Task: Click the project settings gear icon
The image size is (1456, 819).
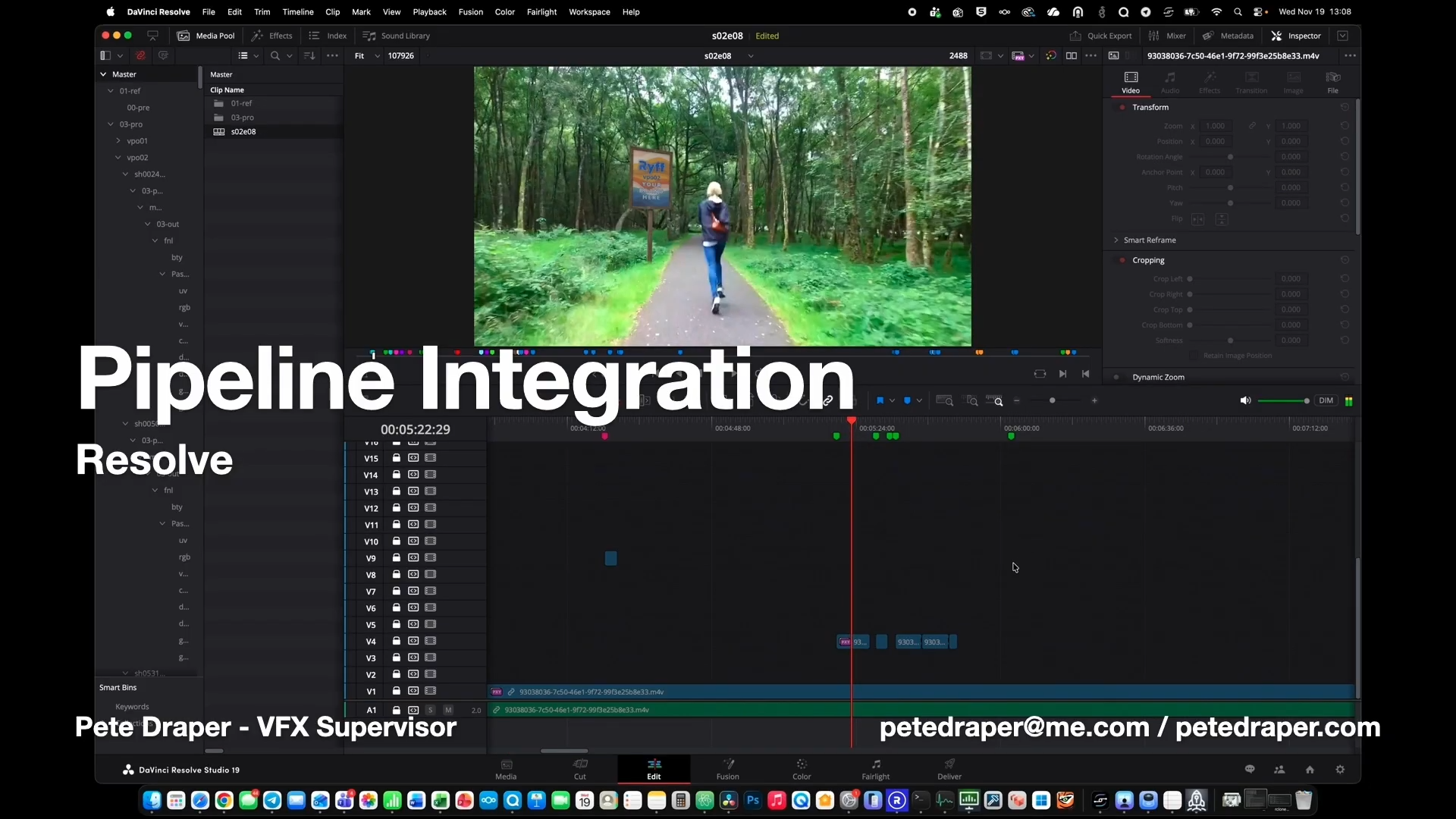Action: pyautogui.click(x=1340, y=769)
